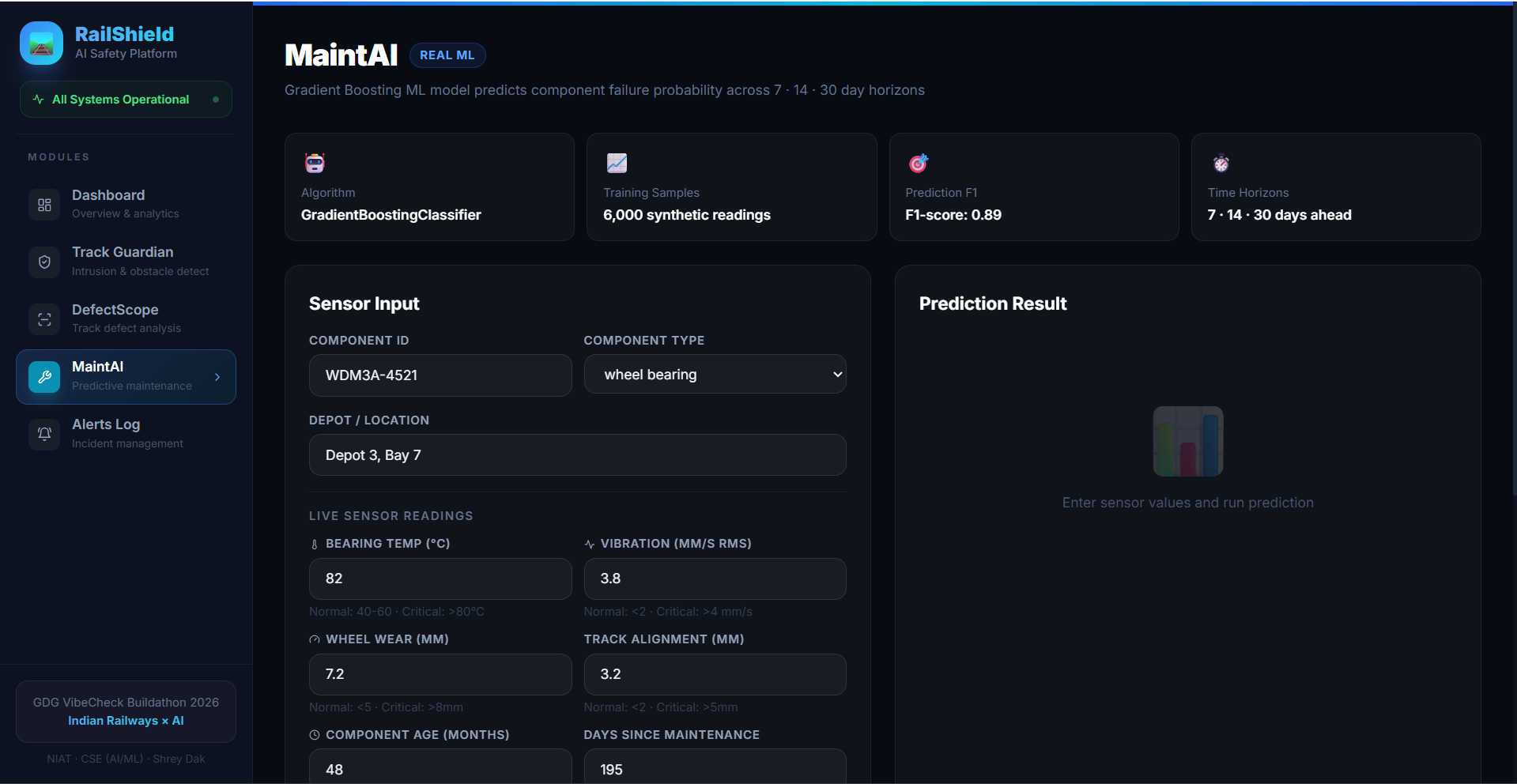Open the Component Type dropdown
Image resolution: width=1517 pixels, height=784 pixels.
pyautogui.click(x=715, y=375)
